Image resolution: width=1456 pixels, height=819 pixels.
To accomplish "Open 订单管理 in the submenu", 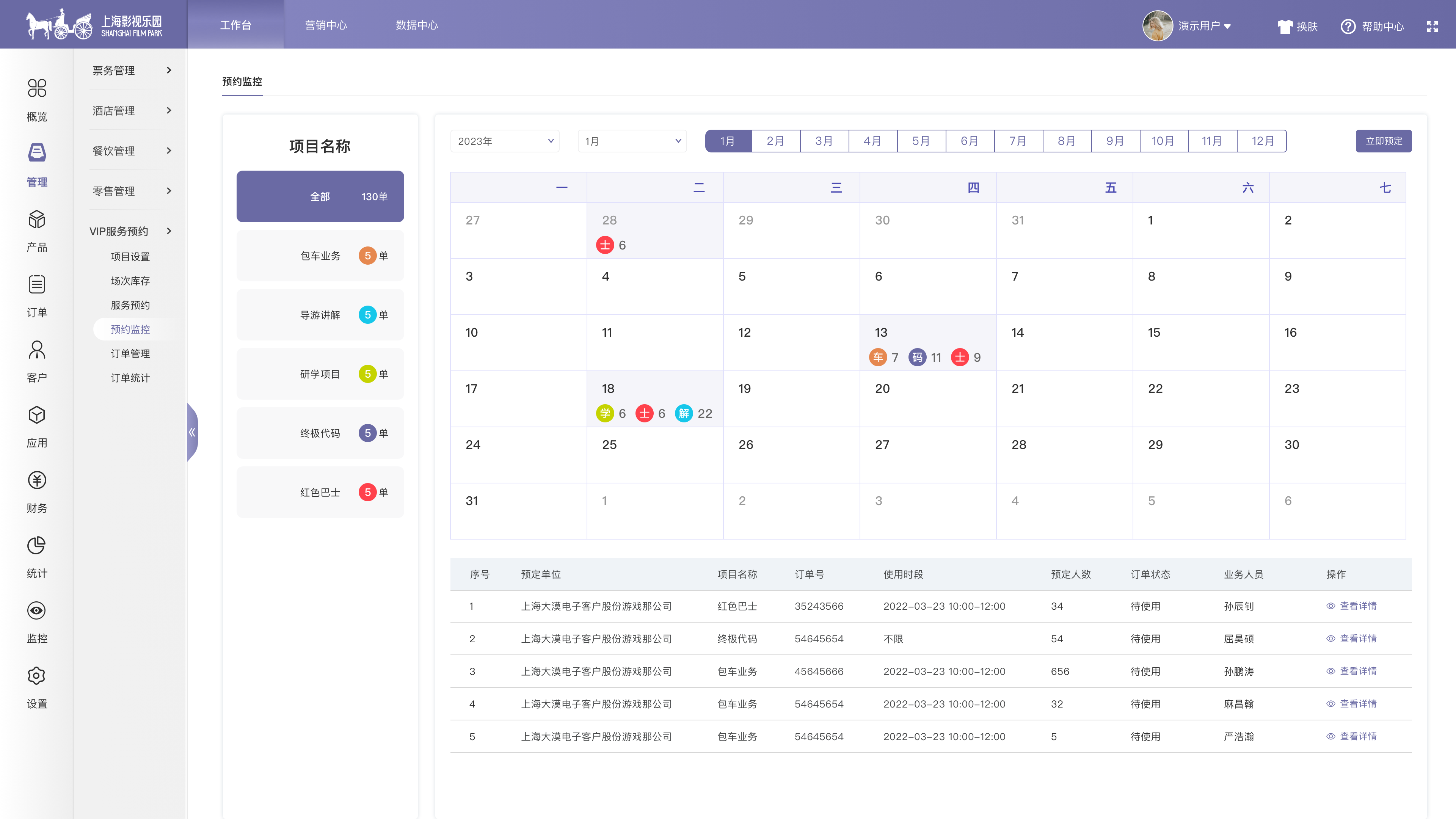I will click(130, 354).
